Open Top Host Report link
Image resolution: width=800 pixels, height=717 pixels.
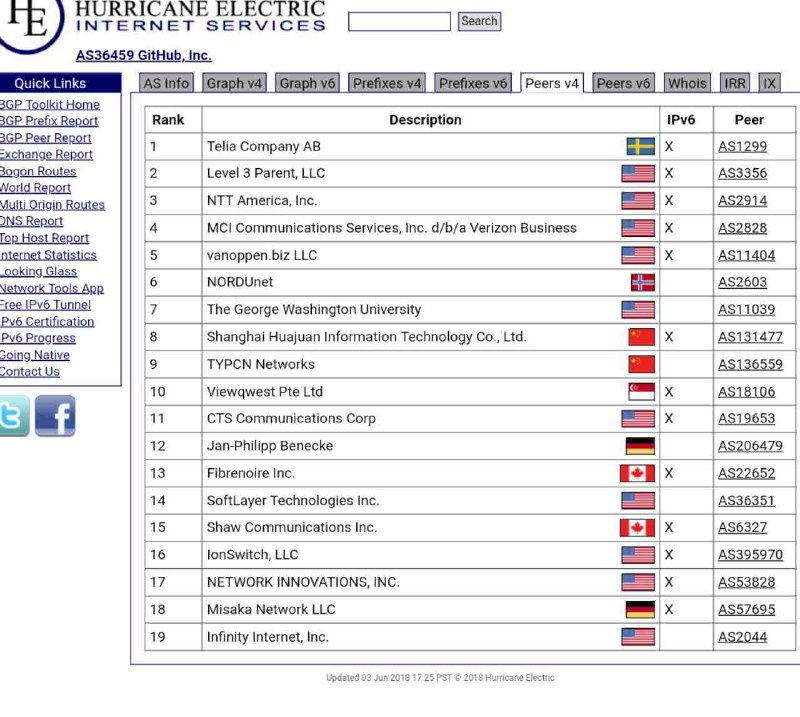click(x=44, y=238)
